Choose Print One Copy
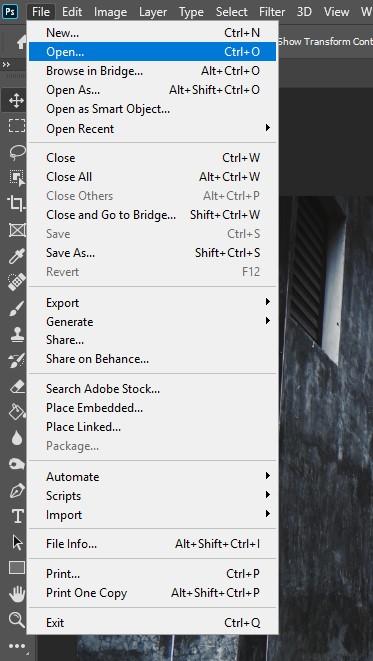Screen dimensions: 373x661 tap(152, 593)
